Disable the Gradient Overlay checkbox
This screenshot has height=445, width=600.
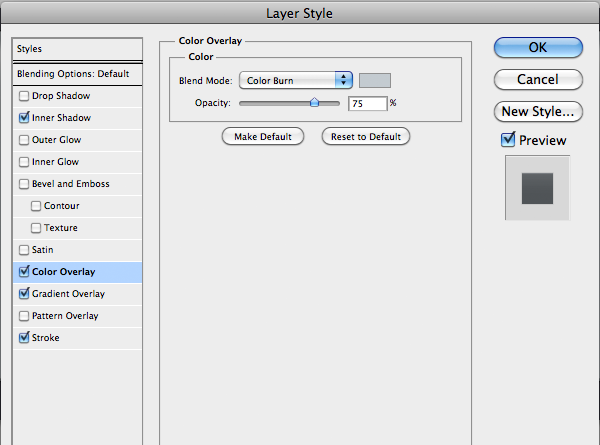(24, 293)
